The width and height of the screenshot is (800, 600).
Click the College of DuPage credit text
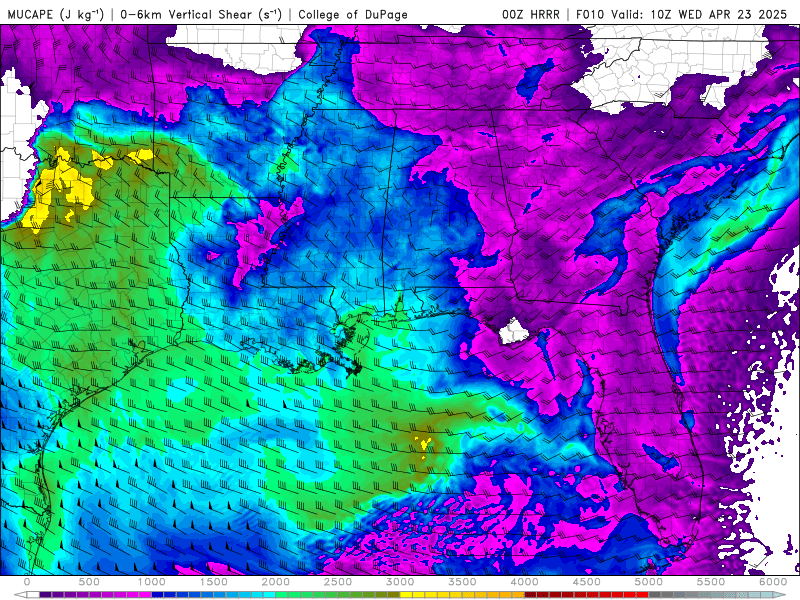click(x=353, y=14)
